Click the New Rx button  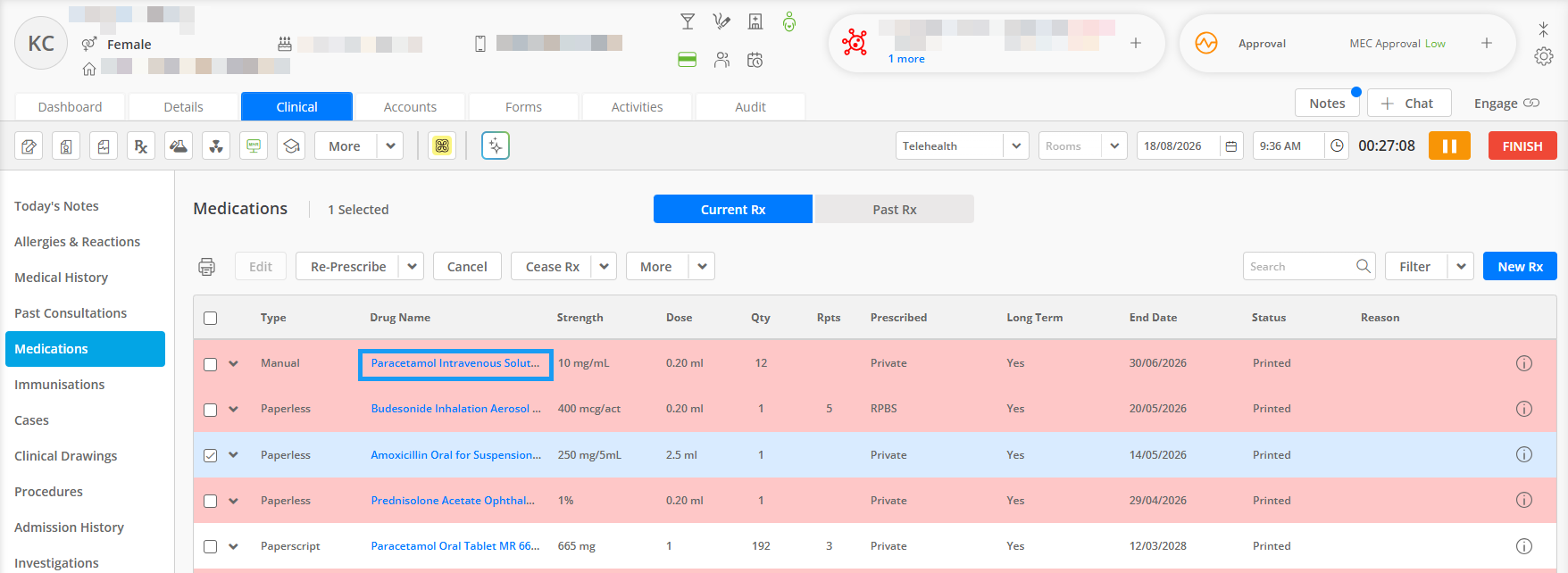[1520, 267]
